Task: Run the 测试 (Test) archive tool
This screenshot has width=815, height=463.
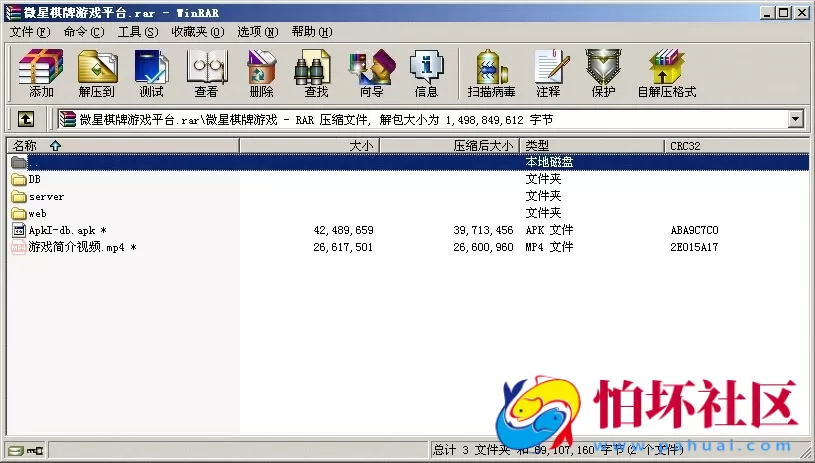Action: 151,73
